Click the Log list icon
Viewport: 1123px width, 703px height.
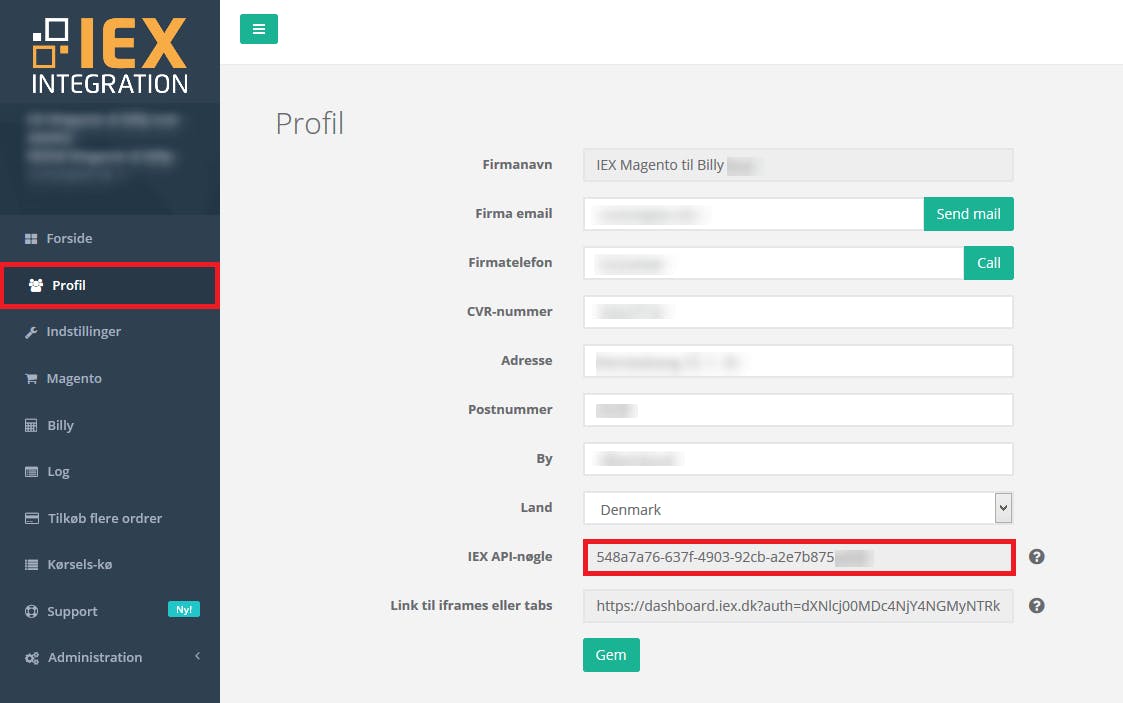(31, 472)
